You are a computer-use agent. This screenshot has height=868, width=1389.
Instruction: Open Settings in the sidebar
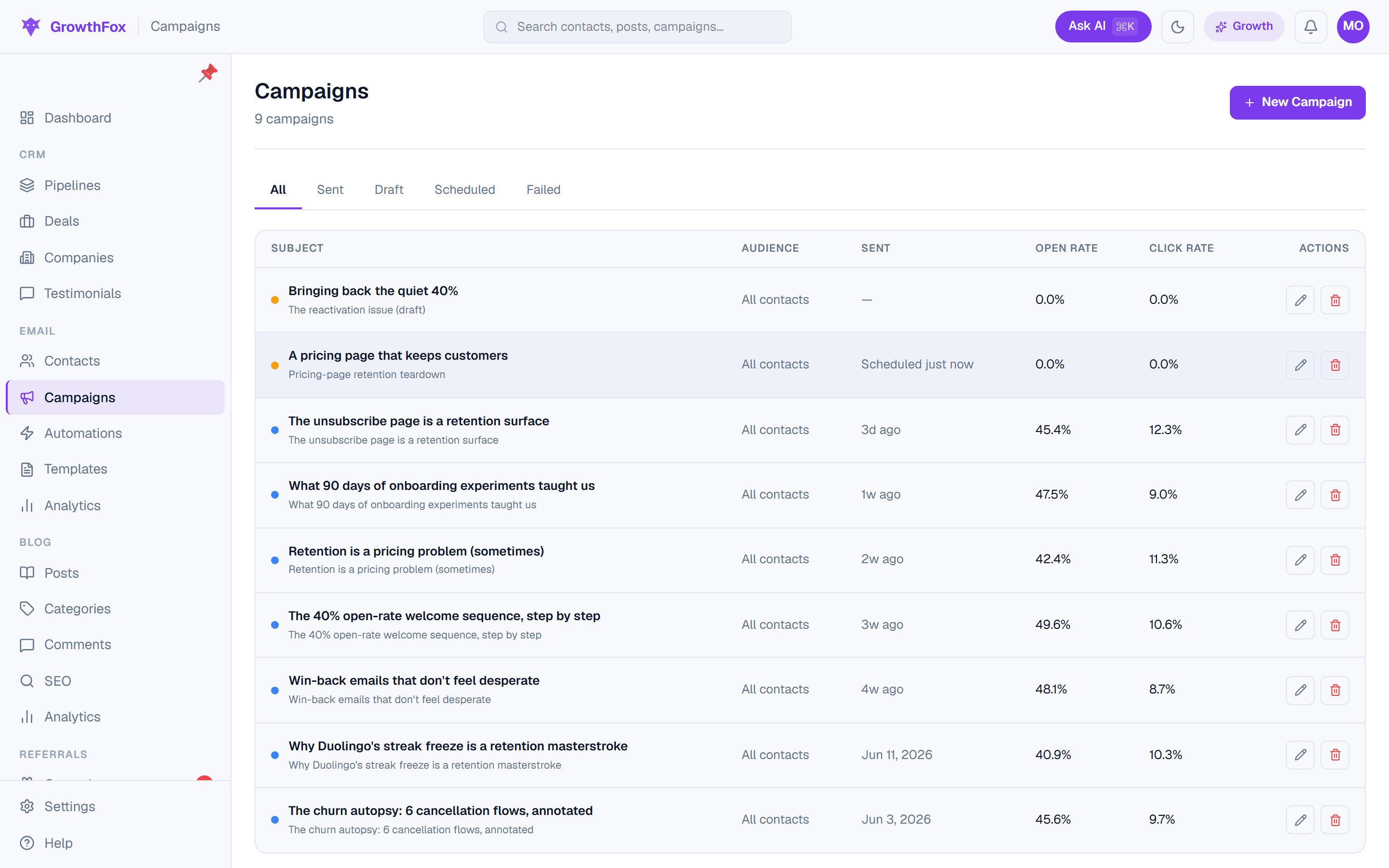[115, 806]
